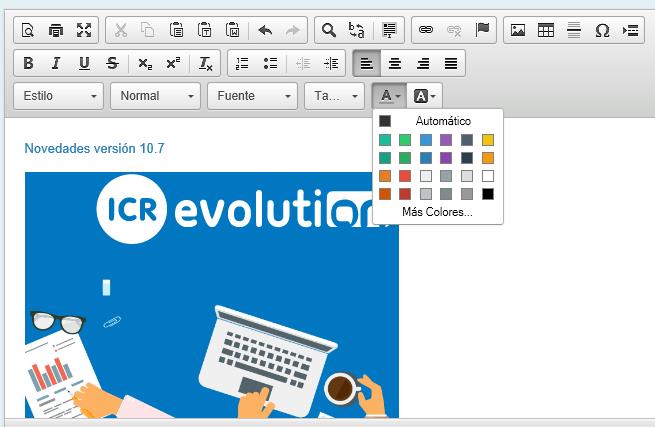The height and width of the screenshot is (427, 655).
Task: Choose the Automático color option
Action: click(x=437, y=121)
